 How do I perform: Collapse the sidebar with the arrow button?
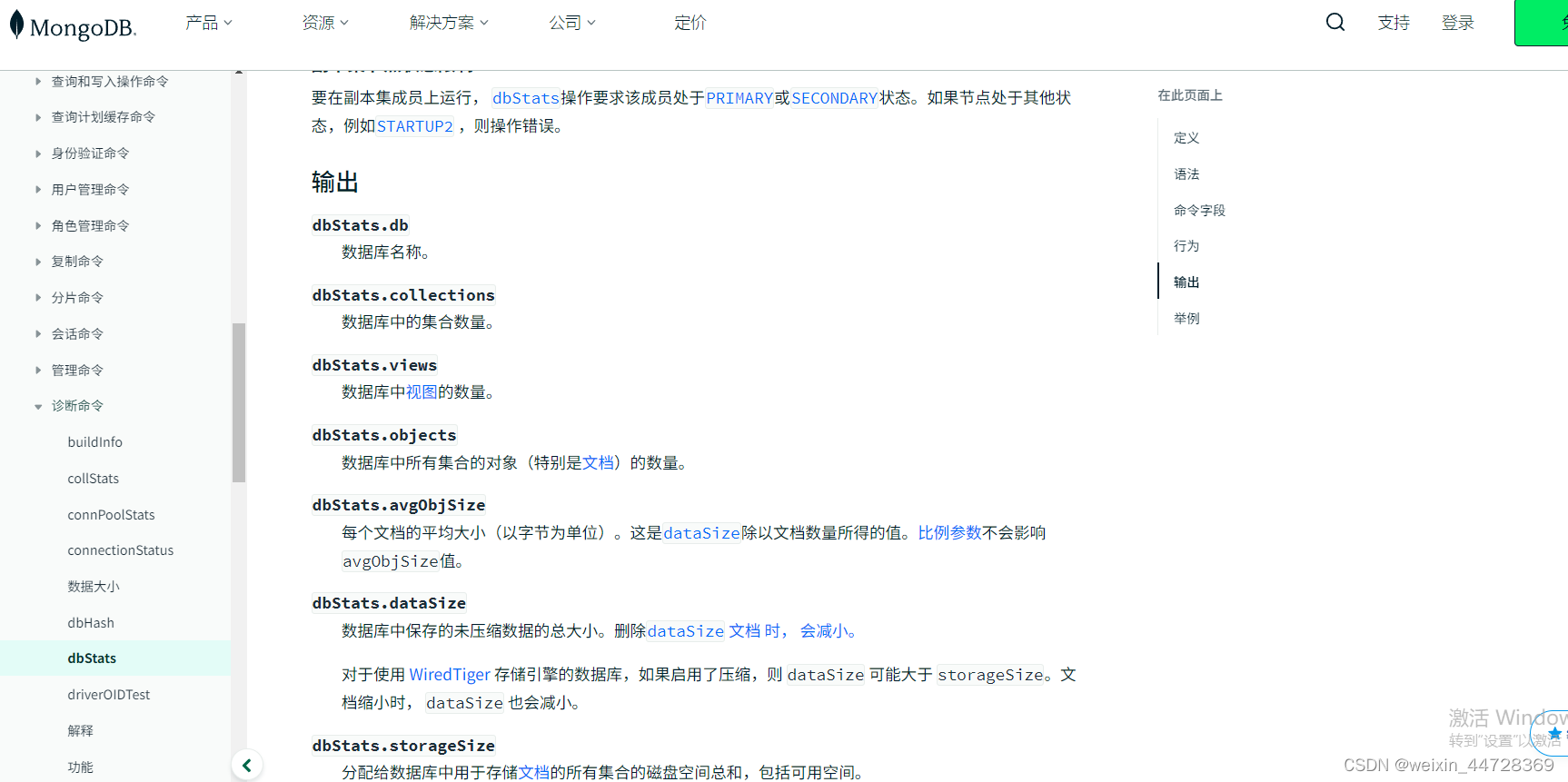click(x=247, y=766)
